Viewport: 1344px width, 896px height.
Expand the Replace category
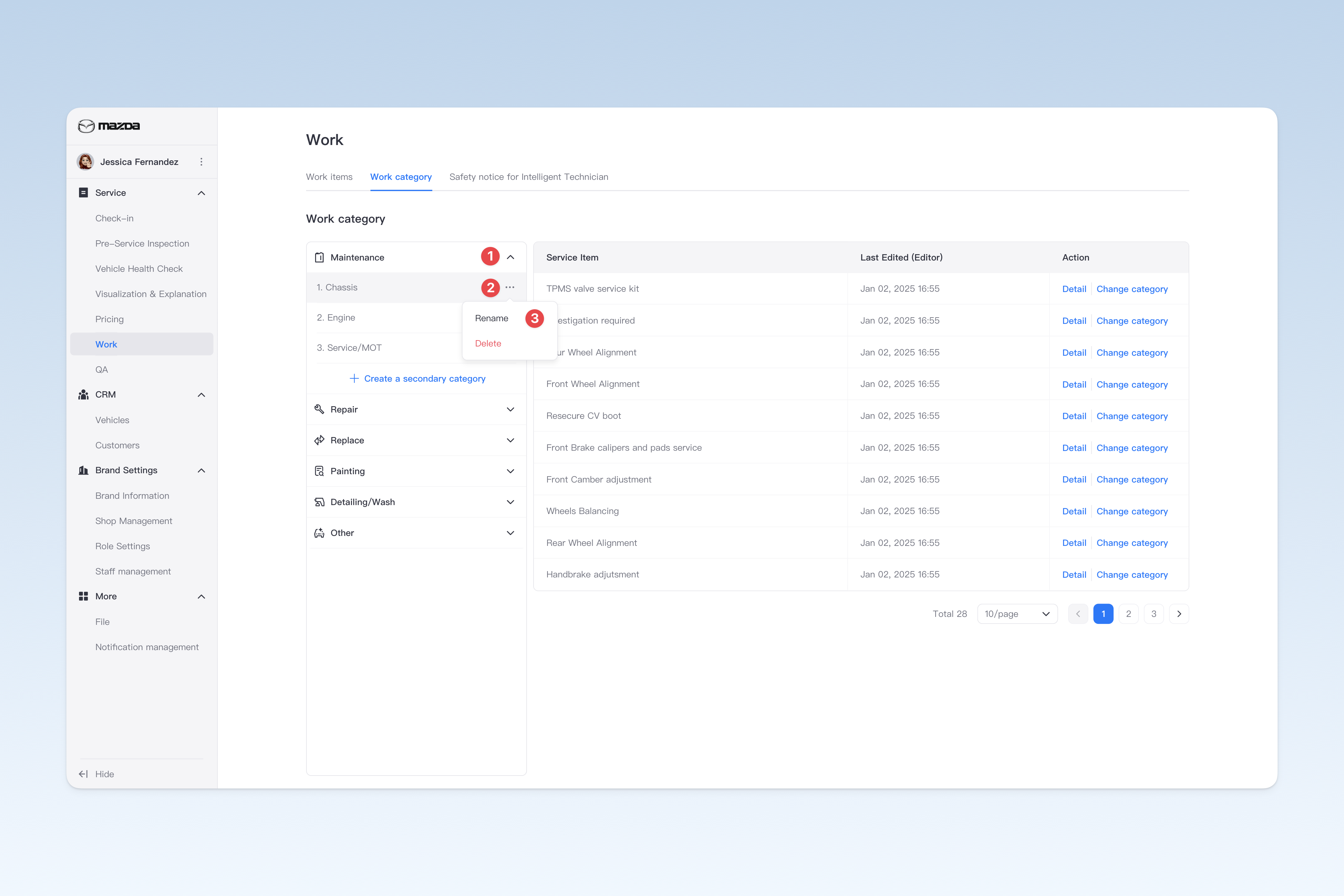click(511, 440)
